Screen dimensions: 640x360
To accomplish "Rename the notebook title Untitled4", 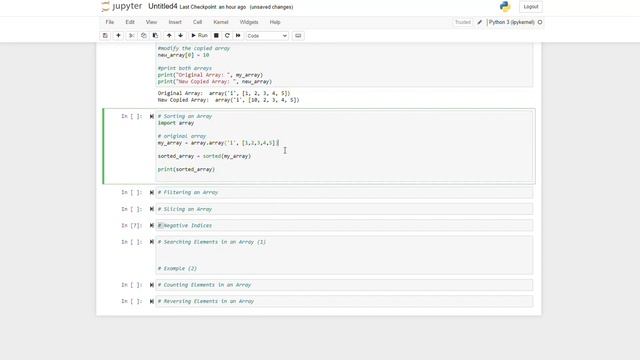I will click(x=163, y=7).
